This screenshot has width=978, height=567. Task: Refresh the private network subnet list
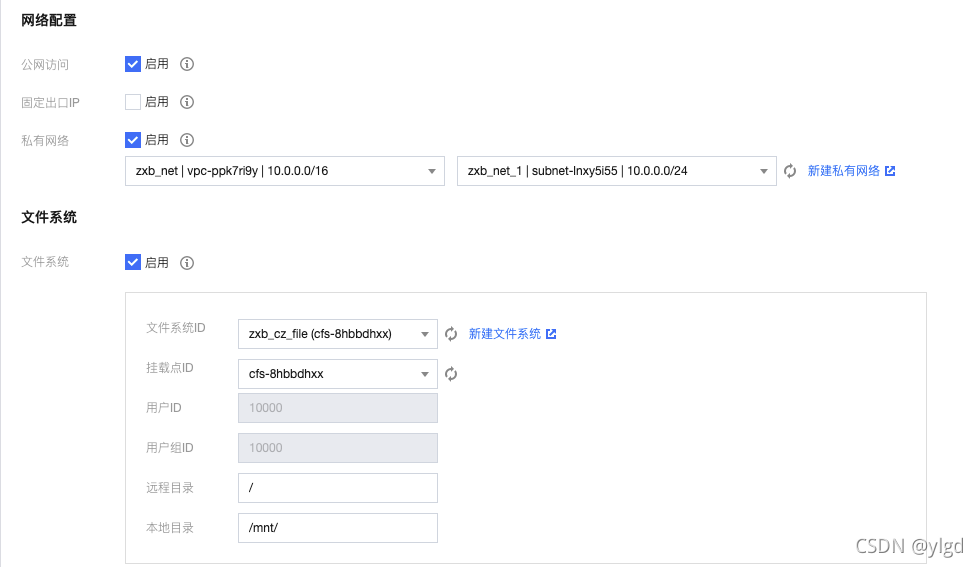click(790, 171)
